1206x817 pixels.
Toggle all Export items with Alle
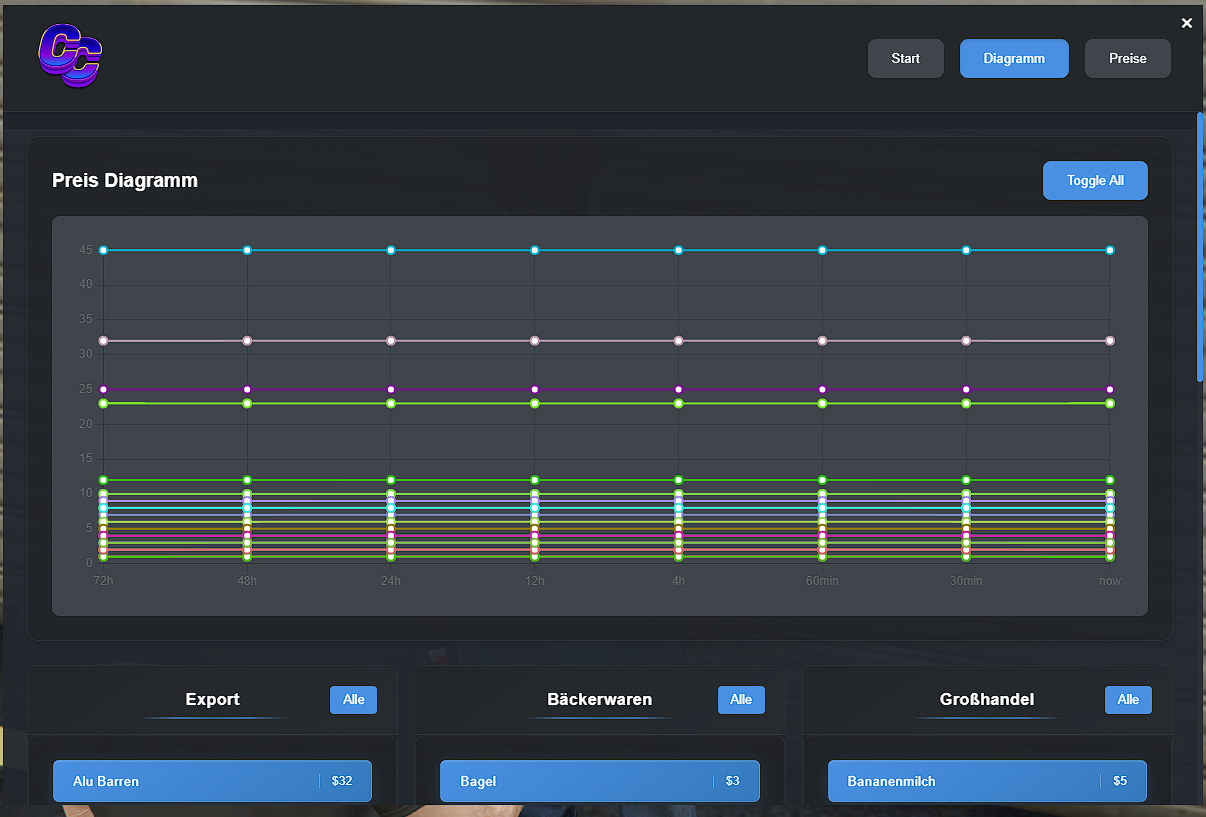353,700
